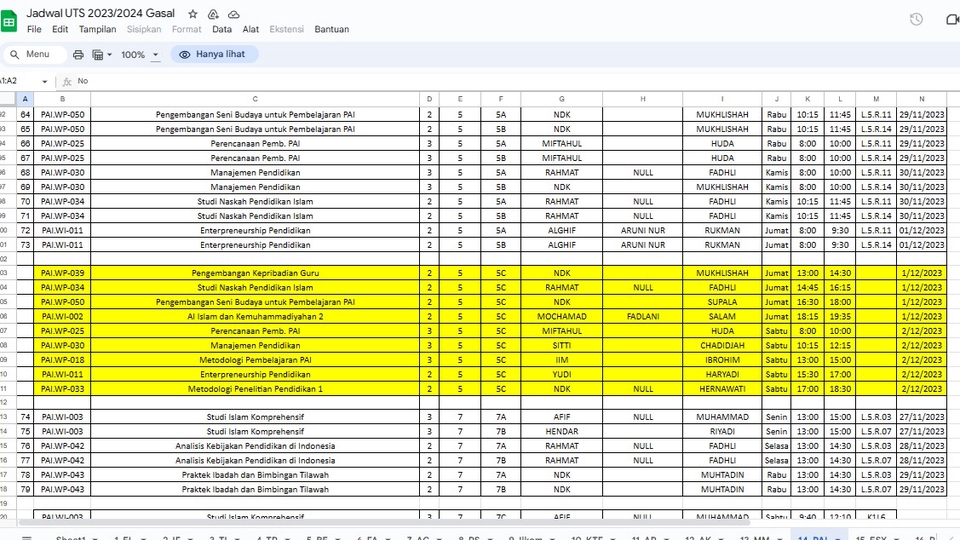Click the HENDAR cell
The height and width of the screenshot is (540, 960).
pyautogui.click(x=561, y=431)
